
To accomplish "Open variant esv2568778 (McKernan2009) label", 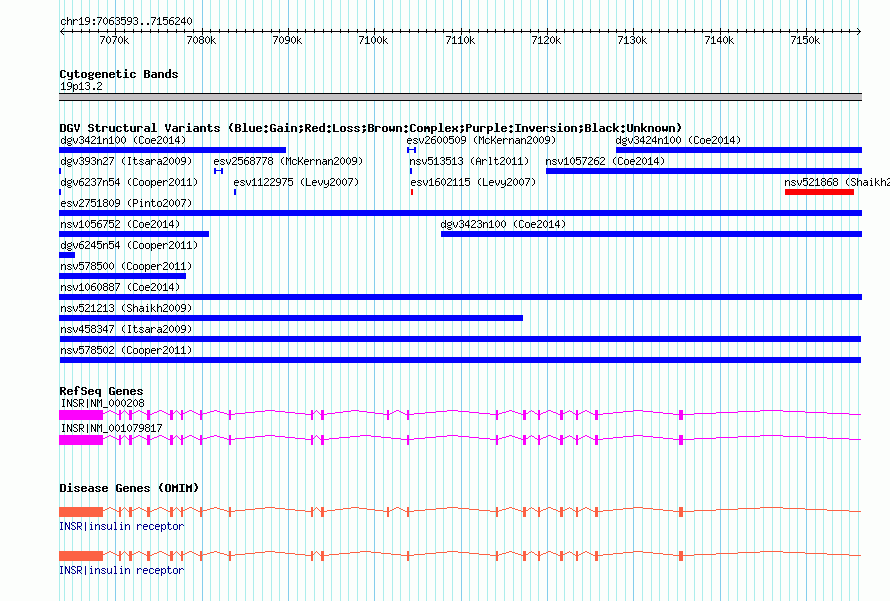I will tap(288, 161).
